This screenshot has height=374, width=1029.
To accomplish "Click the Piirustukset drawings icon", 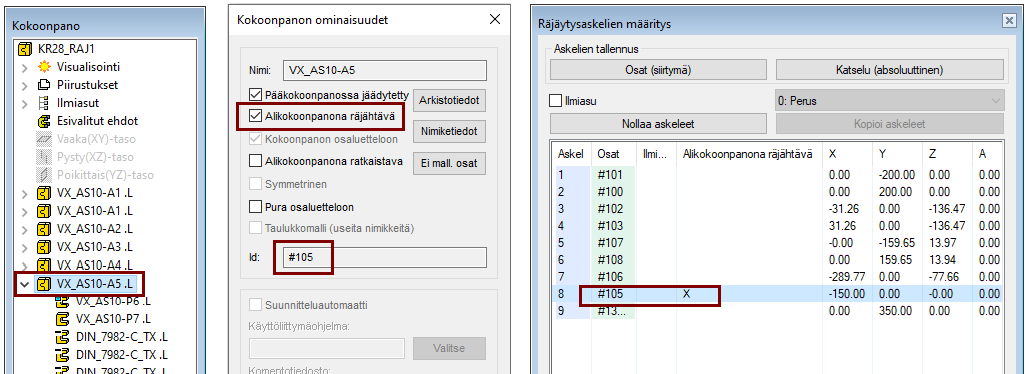I will pyautogui.click(x=44, y=85).
